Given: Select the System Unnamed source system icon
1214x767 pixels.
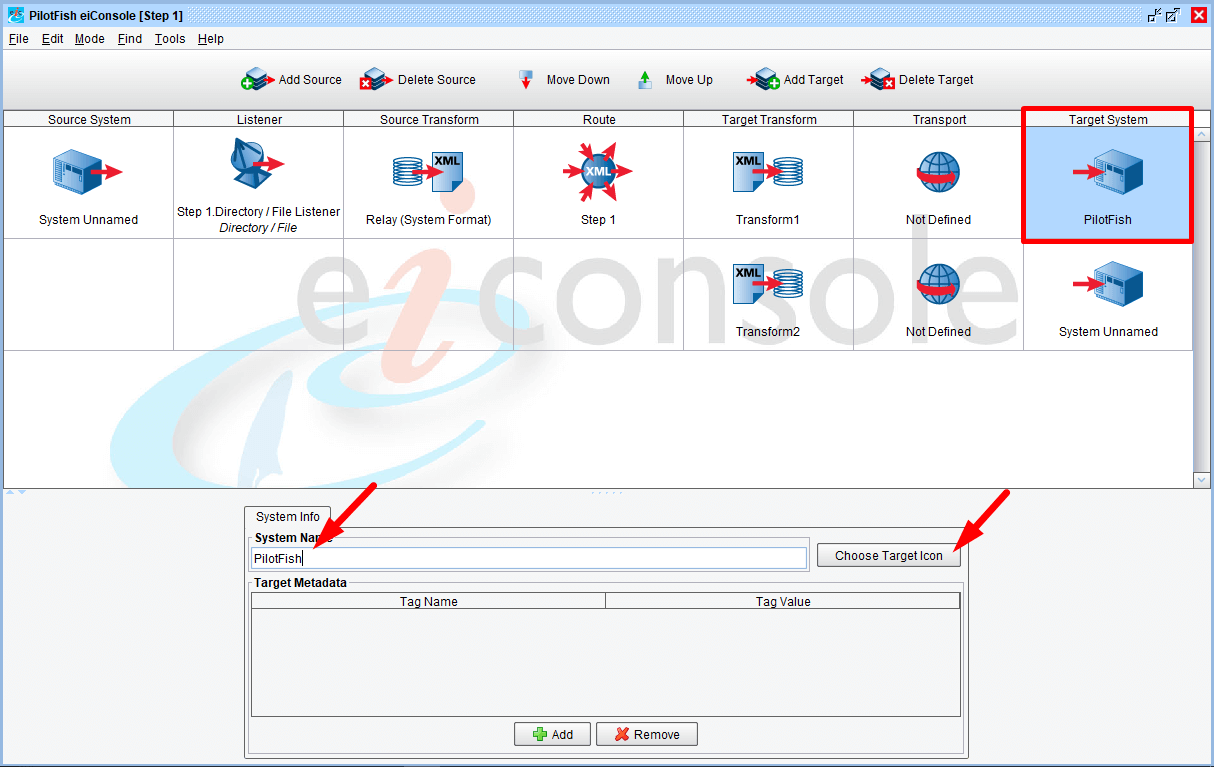Looking at the screenshot, I should coord(88,172).
